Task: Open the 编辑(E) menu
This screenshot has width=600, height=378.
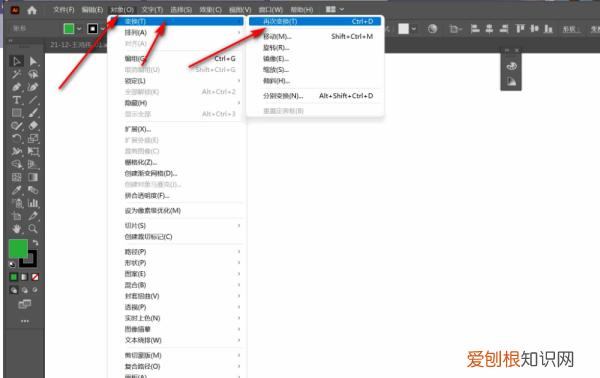Action: pos(92,10)
